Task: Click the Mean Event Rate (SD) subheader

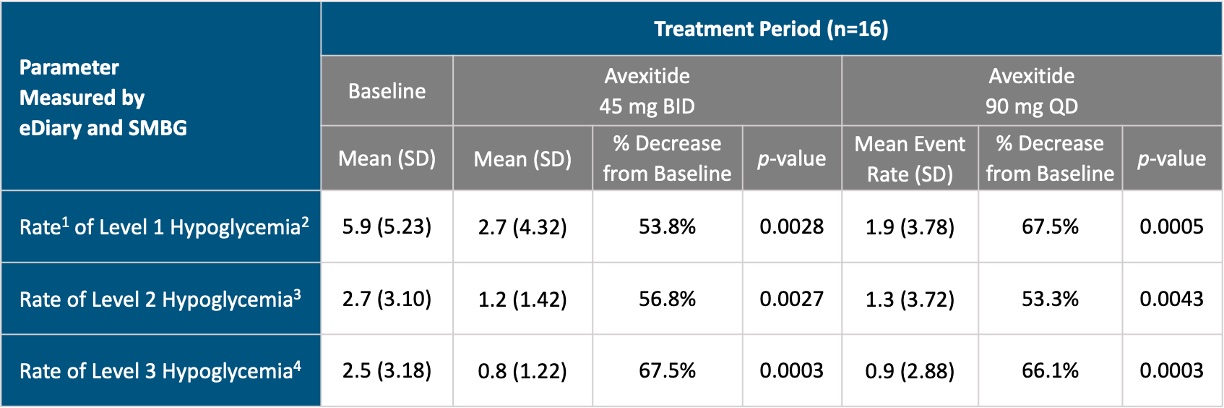Action: [910, 158]
